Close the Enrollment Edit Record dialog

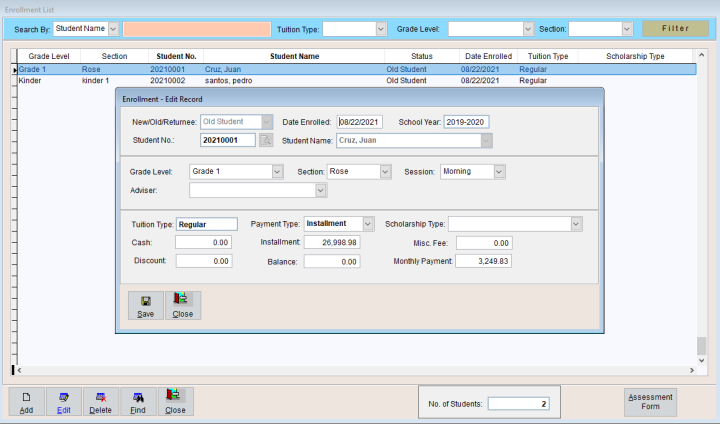pyautogui.click(x=182, y=305)
